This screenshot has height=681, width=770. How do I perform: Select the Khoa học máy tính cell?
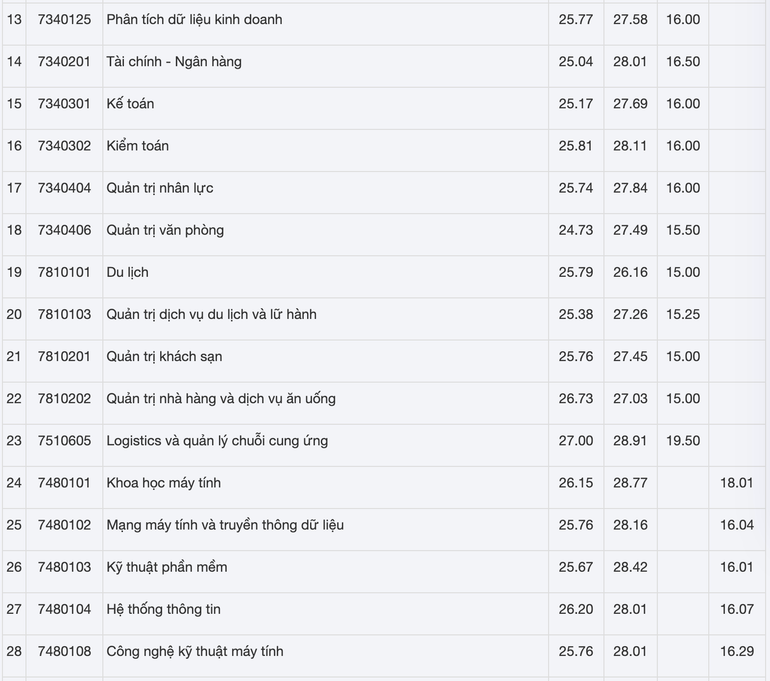[x=163, y=483]
